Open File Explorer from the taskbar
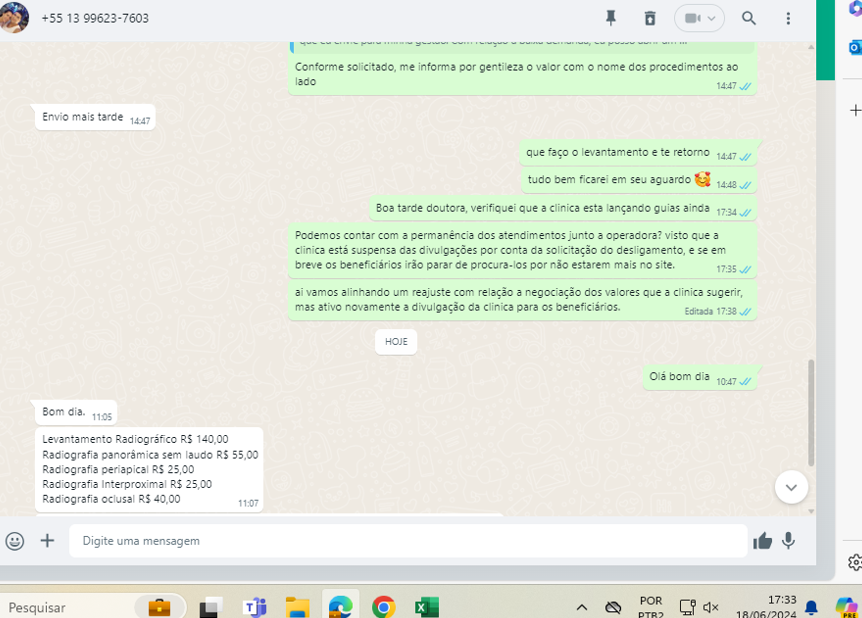The image size is (862, 618). 297,608
